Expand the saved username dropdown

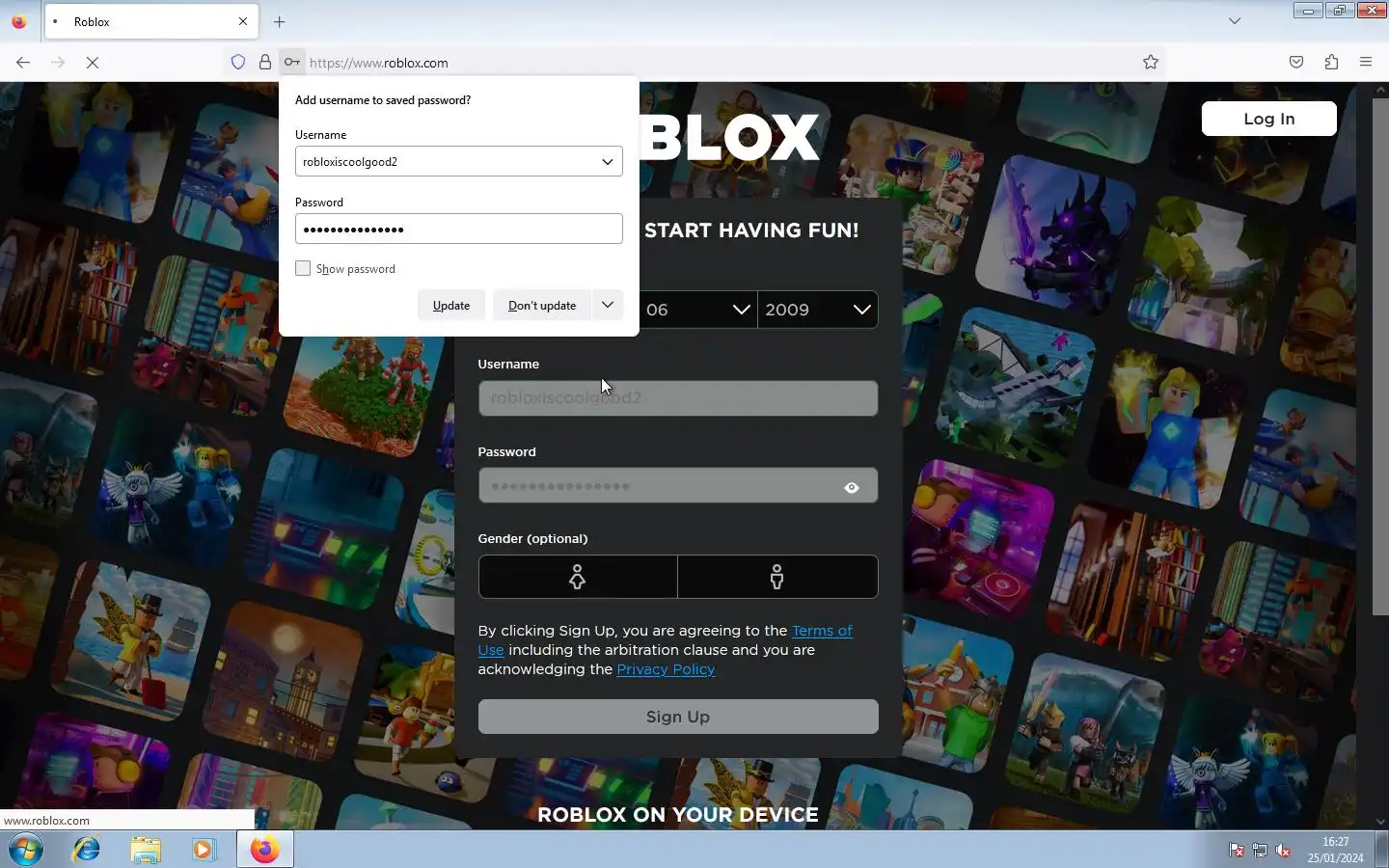pos(608,162)
